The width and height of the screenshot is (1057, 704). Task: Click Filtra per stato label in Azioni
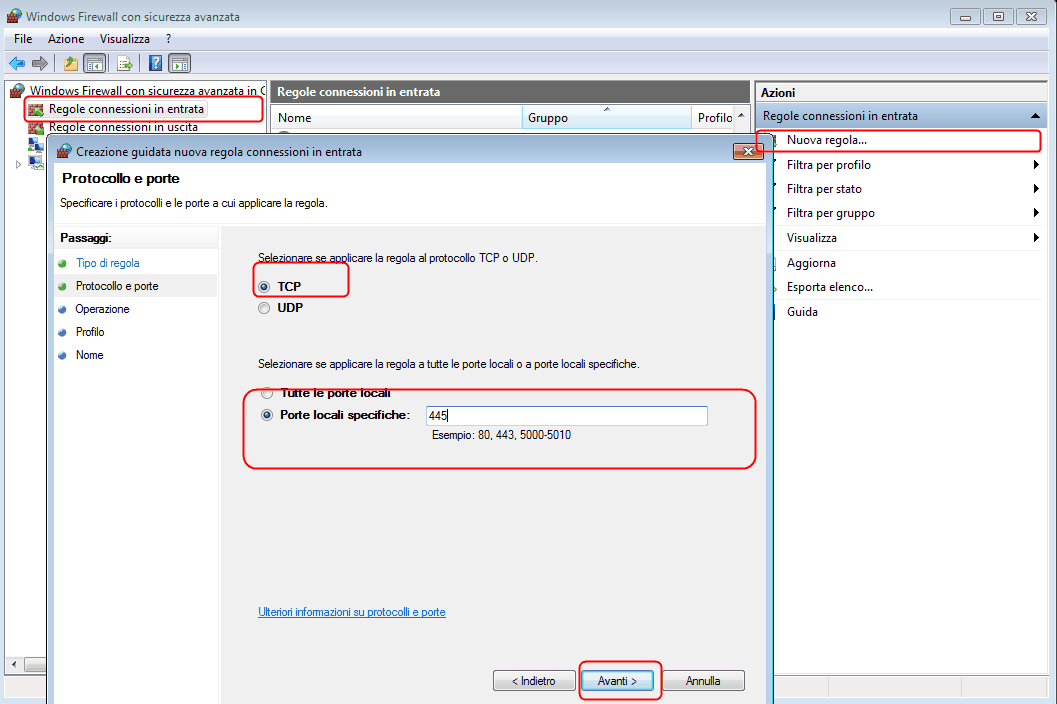824,189
